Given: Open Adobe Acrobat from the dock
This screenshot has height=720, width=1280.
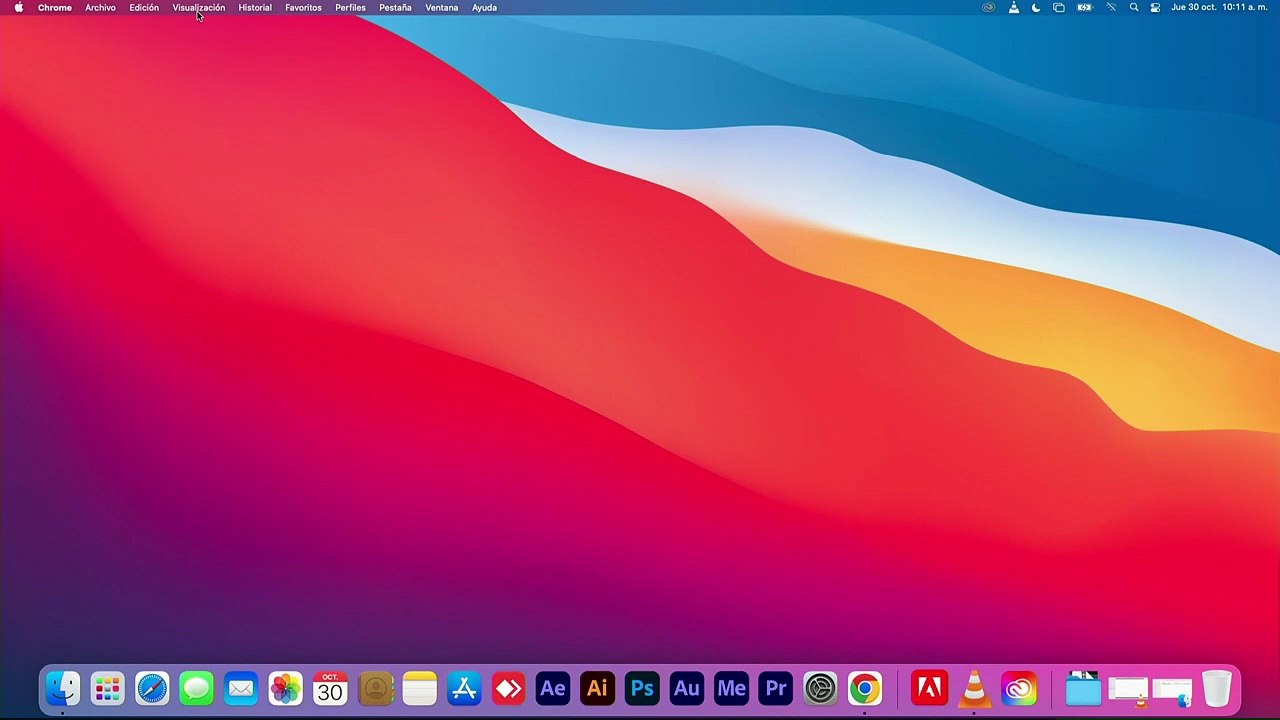Looking at the screenshot, I should click(x=929, y=688).
